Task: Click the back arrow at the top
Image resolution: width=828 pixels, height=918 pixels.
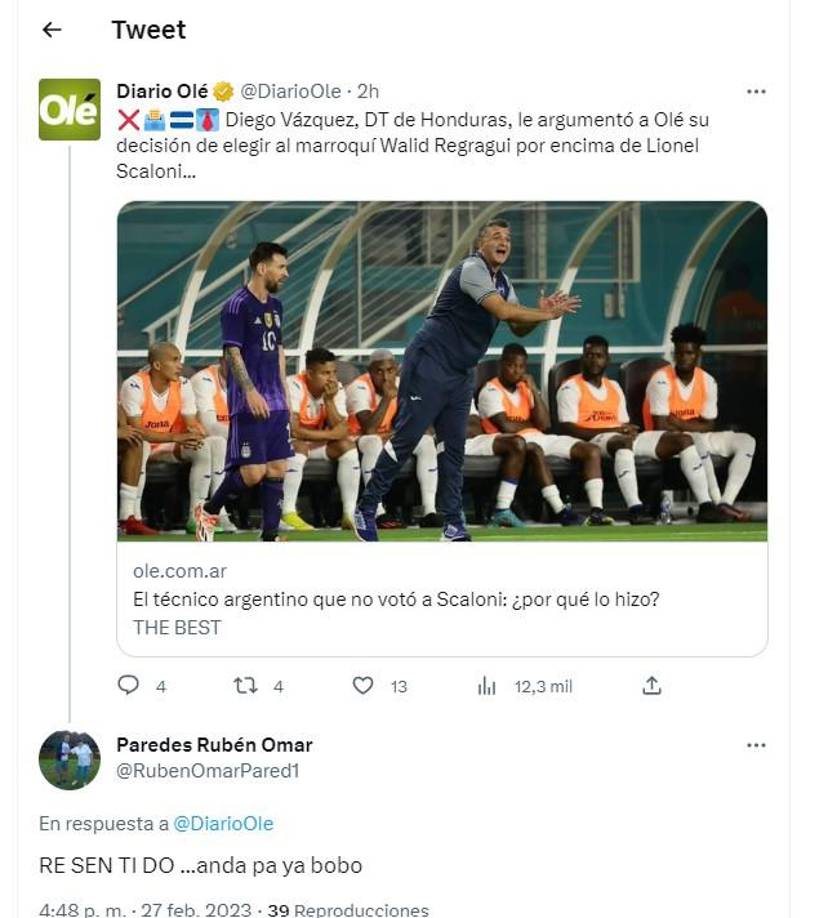Action: pyautogui.click(x=49, y=29)
